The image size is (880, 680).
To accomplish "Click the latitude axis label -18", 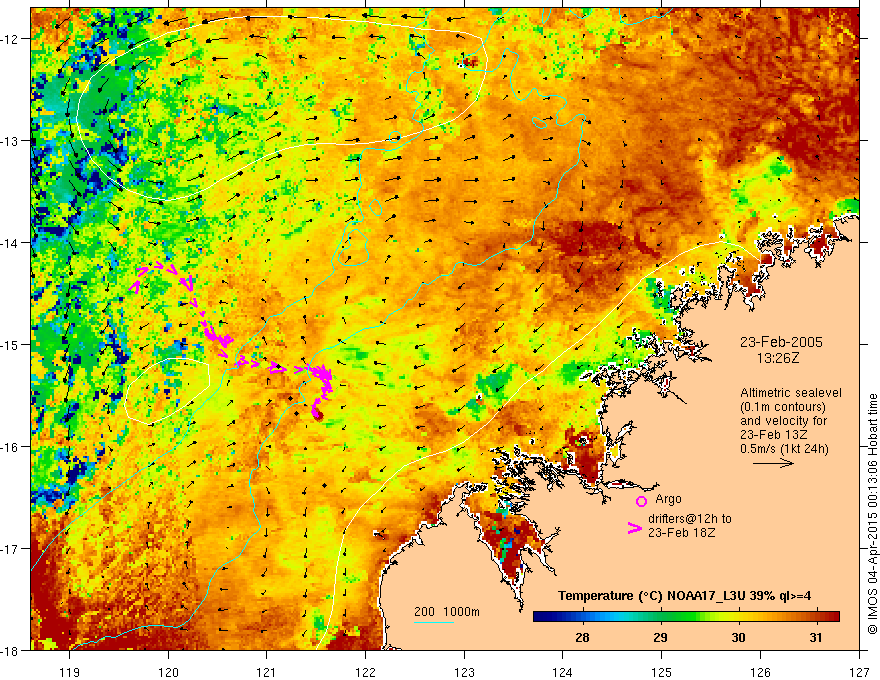I will (11, 651).
